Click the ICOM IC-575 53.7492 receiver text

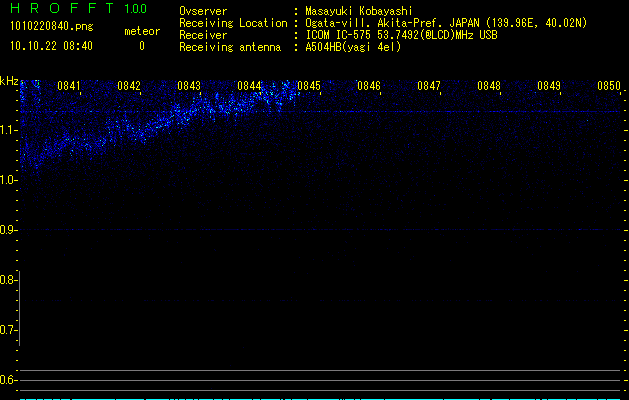pyautogui.click(x=401, y=35)
